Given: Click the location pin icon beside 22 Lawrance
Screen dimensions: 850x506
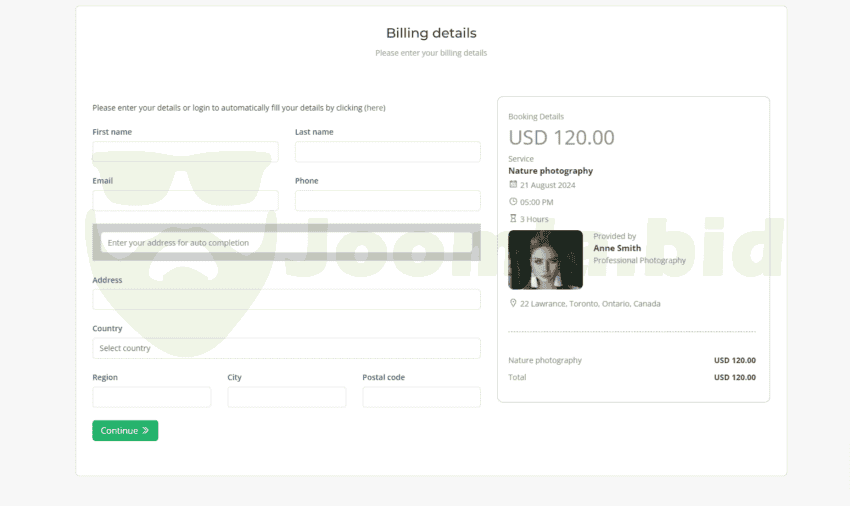Looking at the screenshot, I should coord(513,303).
